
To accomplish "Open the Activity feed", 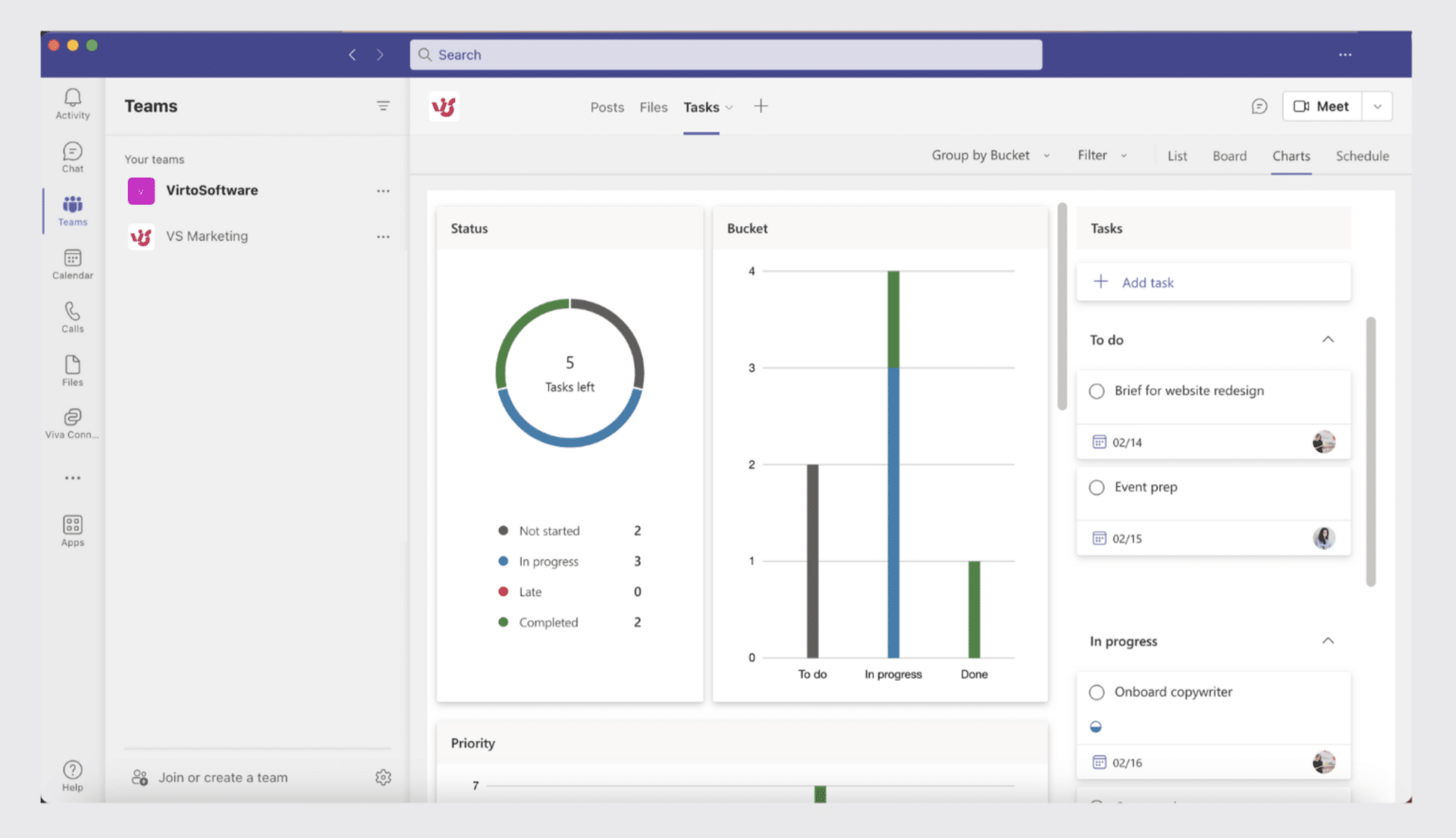I will (x=71, y=103).
